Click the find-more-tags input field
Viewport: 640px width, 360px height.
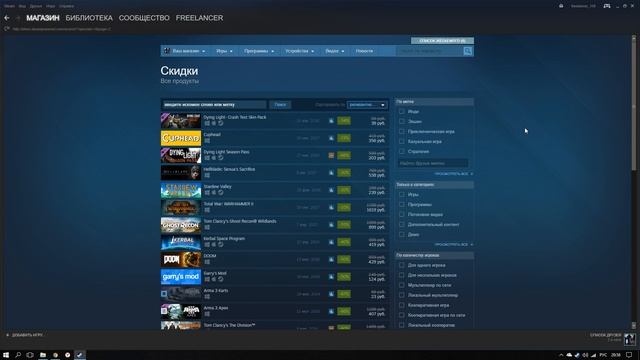tap(433, 163)
